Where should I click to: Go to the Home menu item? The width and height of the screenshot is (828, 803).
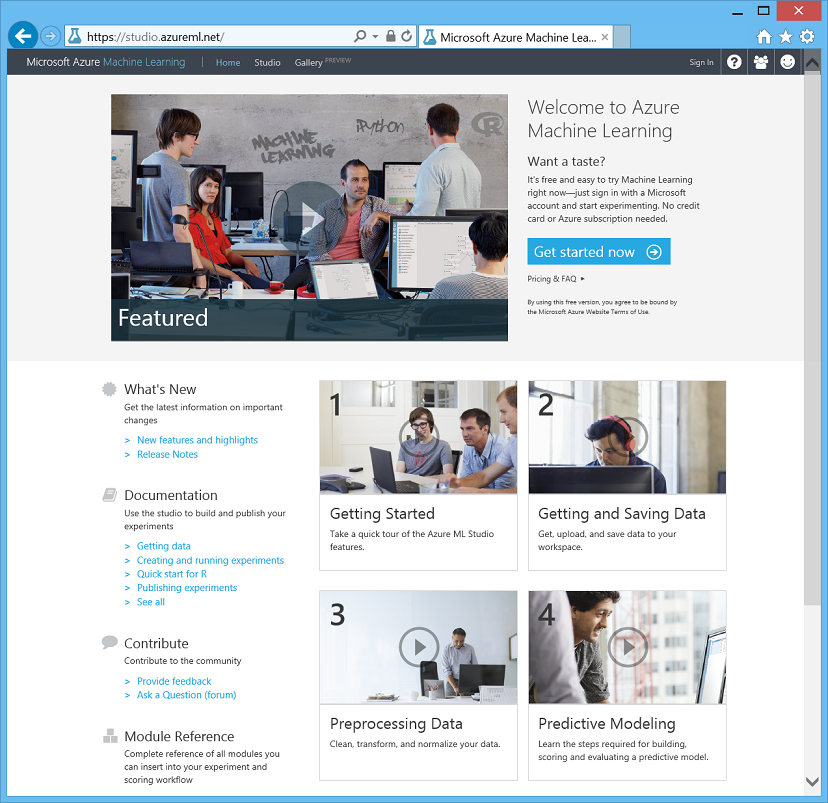tap(228, 63)
